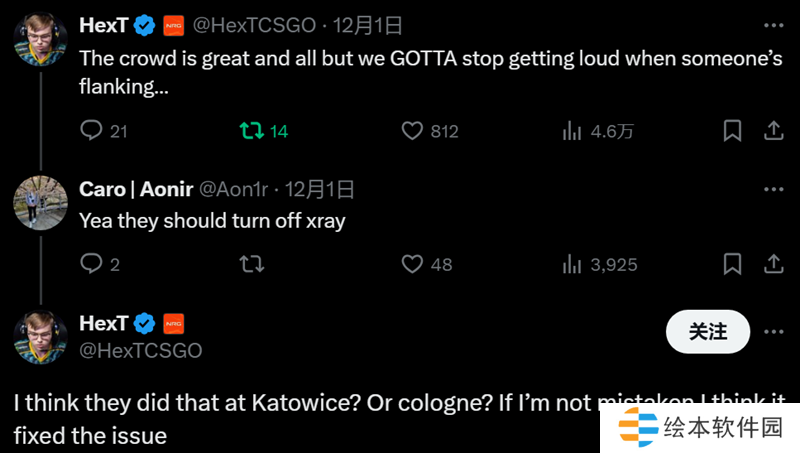Retweet the 'turn off xray' tweet
The width and height of the screenshot is (800, 453).
click(252, 264)
